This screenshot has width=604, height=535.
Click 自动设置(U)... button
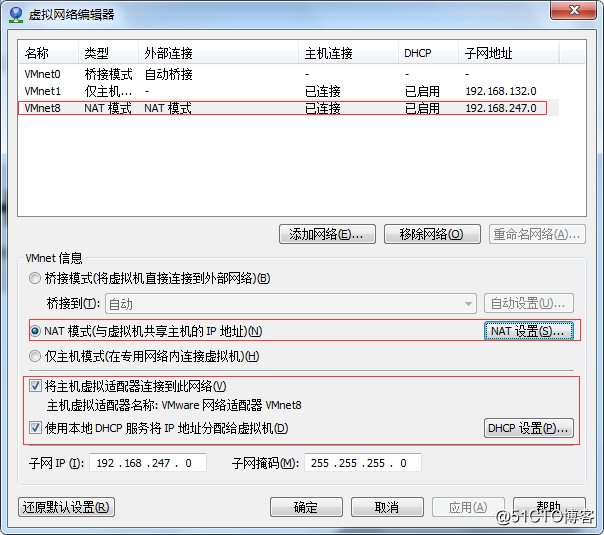coord(528,304)
